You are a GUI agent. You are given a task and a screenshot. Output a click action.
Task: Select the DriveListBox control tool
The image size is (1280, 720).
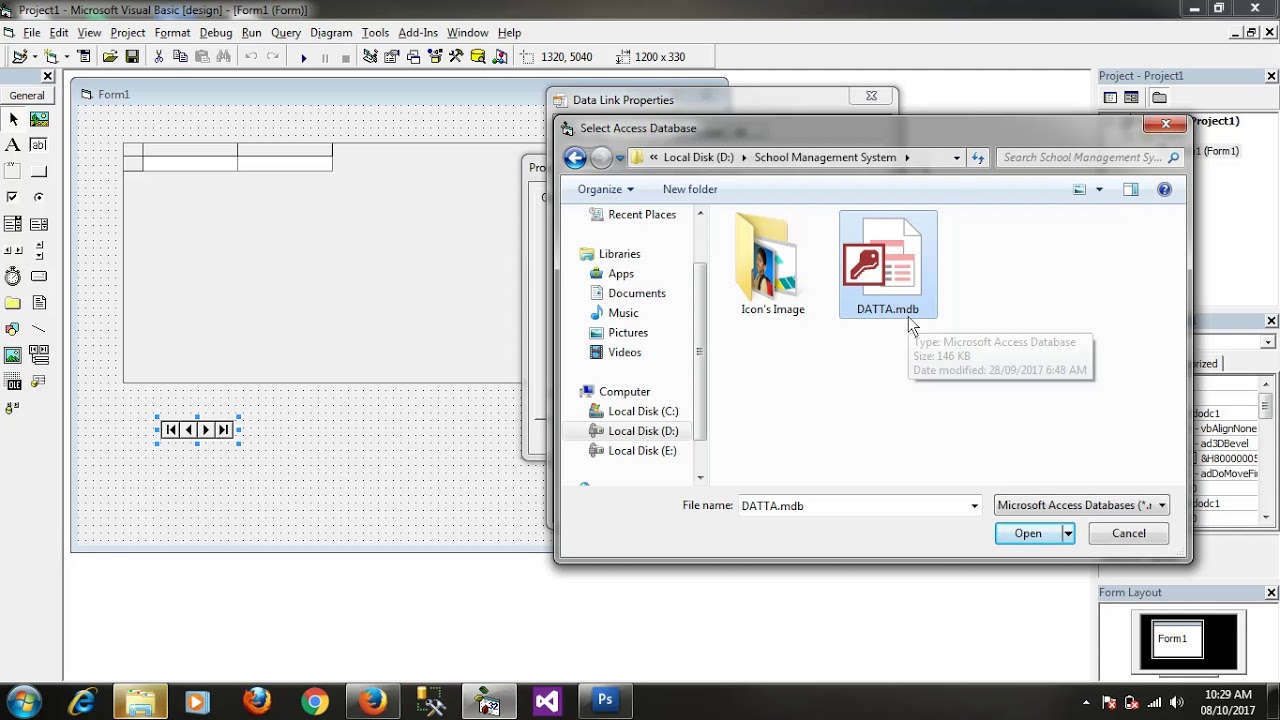39,276
